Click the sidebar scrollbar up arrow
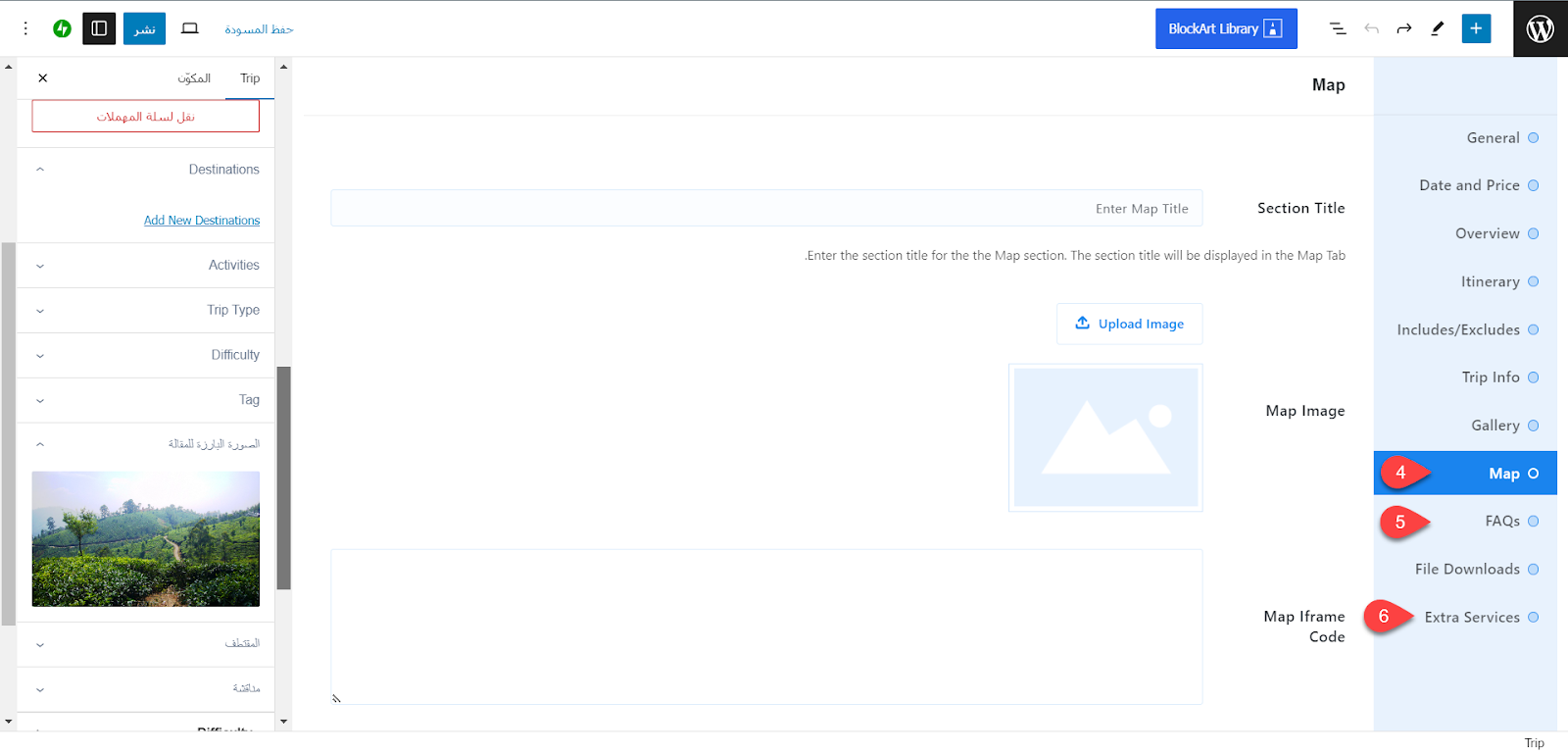This screenshot has height=753, width=1568. tap(284, 67)
